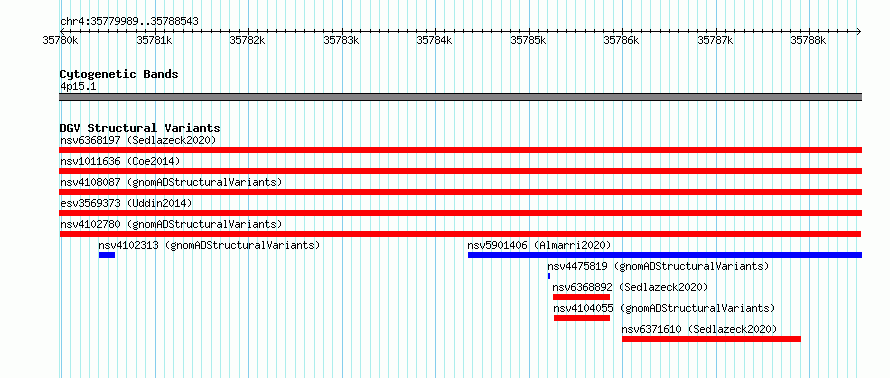
Task: Click the 35788k ruler position
Action: pyautogui.click(x=809, y=40)
